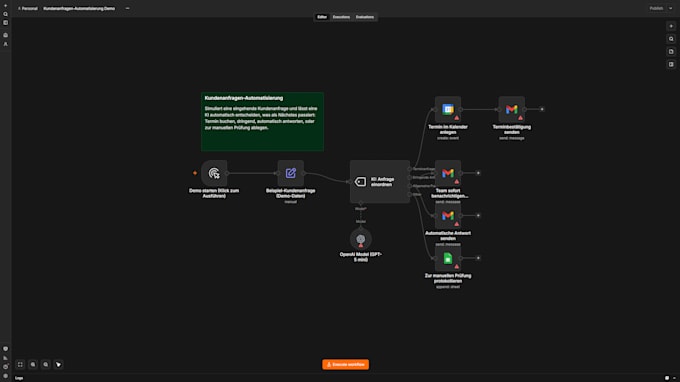This screenshot has width=680, height=382.
Task: Open the Personal project breadcrumb
Action: point(28,8)
